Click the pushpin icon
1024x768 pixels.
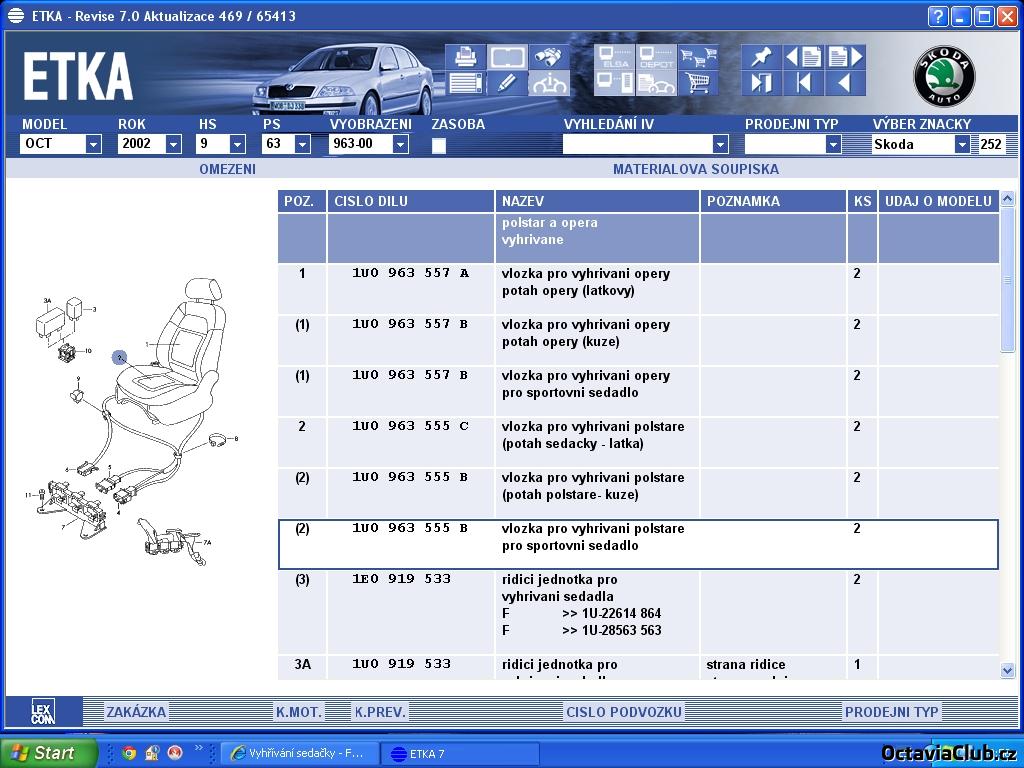tap(761, 57)
